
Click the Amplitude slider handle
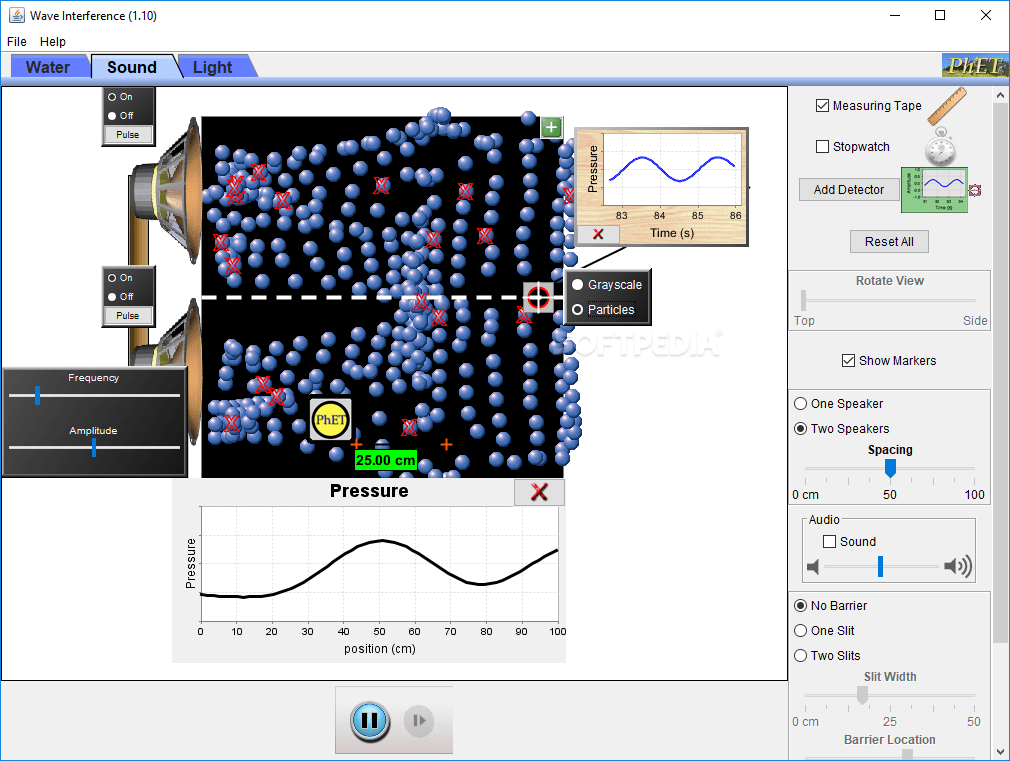click(94, 447)
